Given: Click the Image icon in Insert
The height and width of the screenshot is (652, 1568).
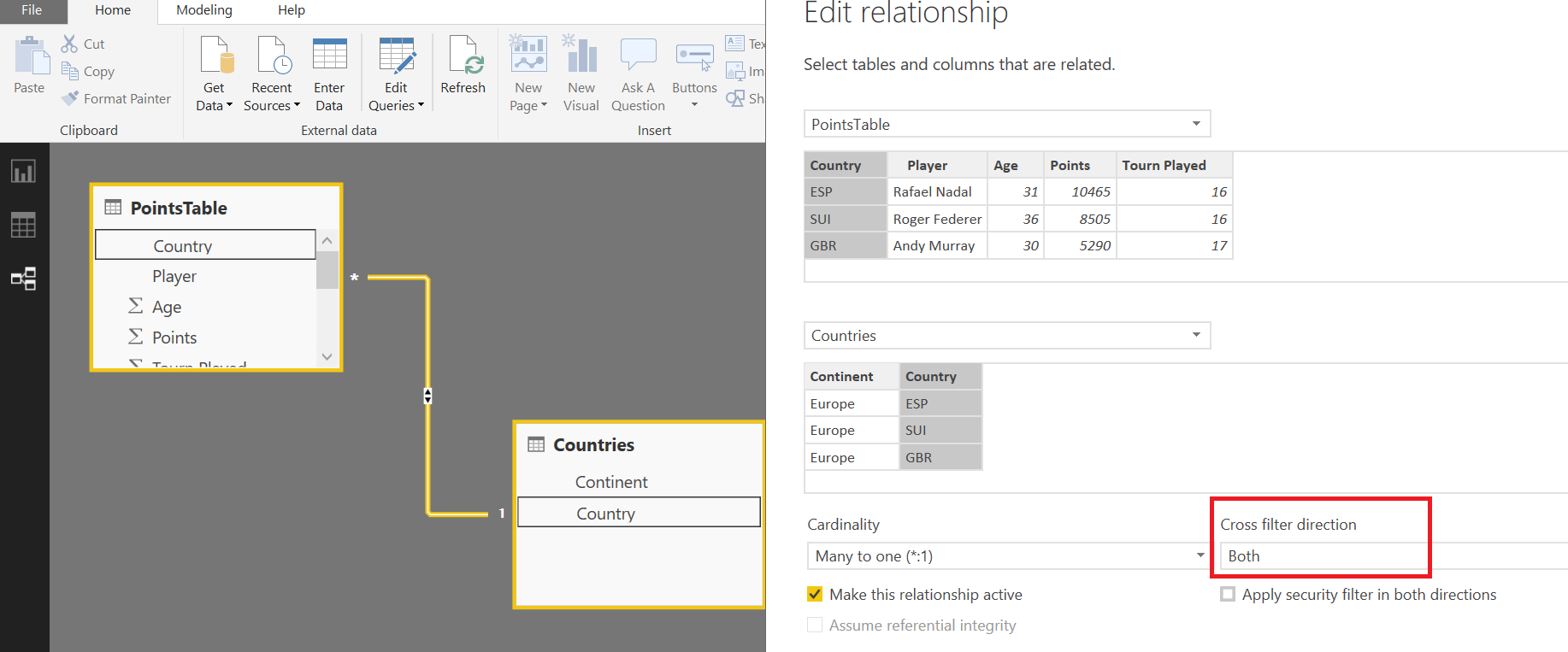Looking at the screenshot, I should coord(734,71).
